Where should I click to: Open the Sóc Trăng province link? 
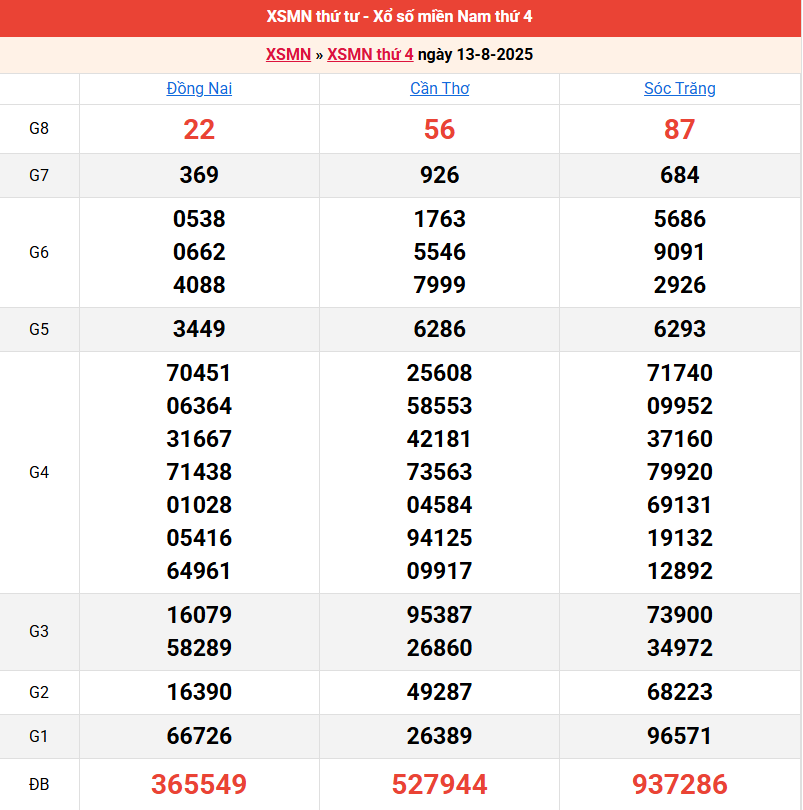click(680, 89)
